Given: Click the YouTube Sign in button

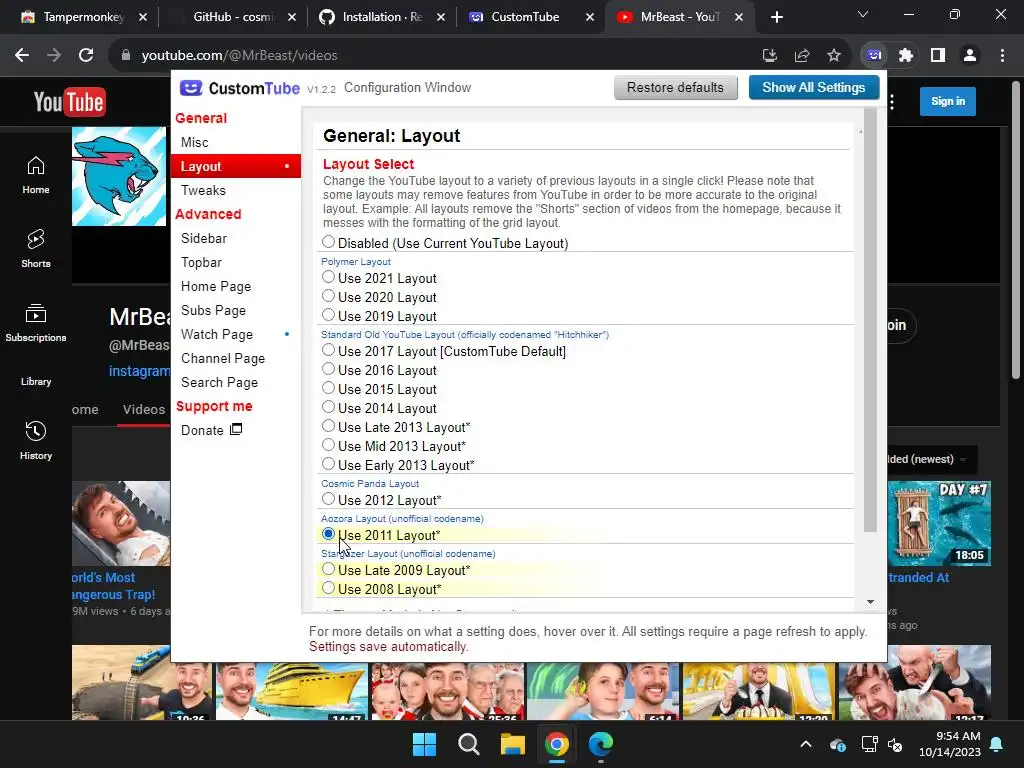Looking at the screenshot, I should pos(948,101).
